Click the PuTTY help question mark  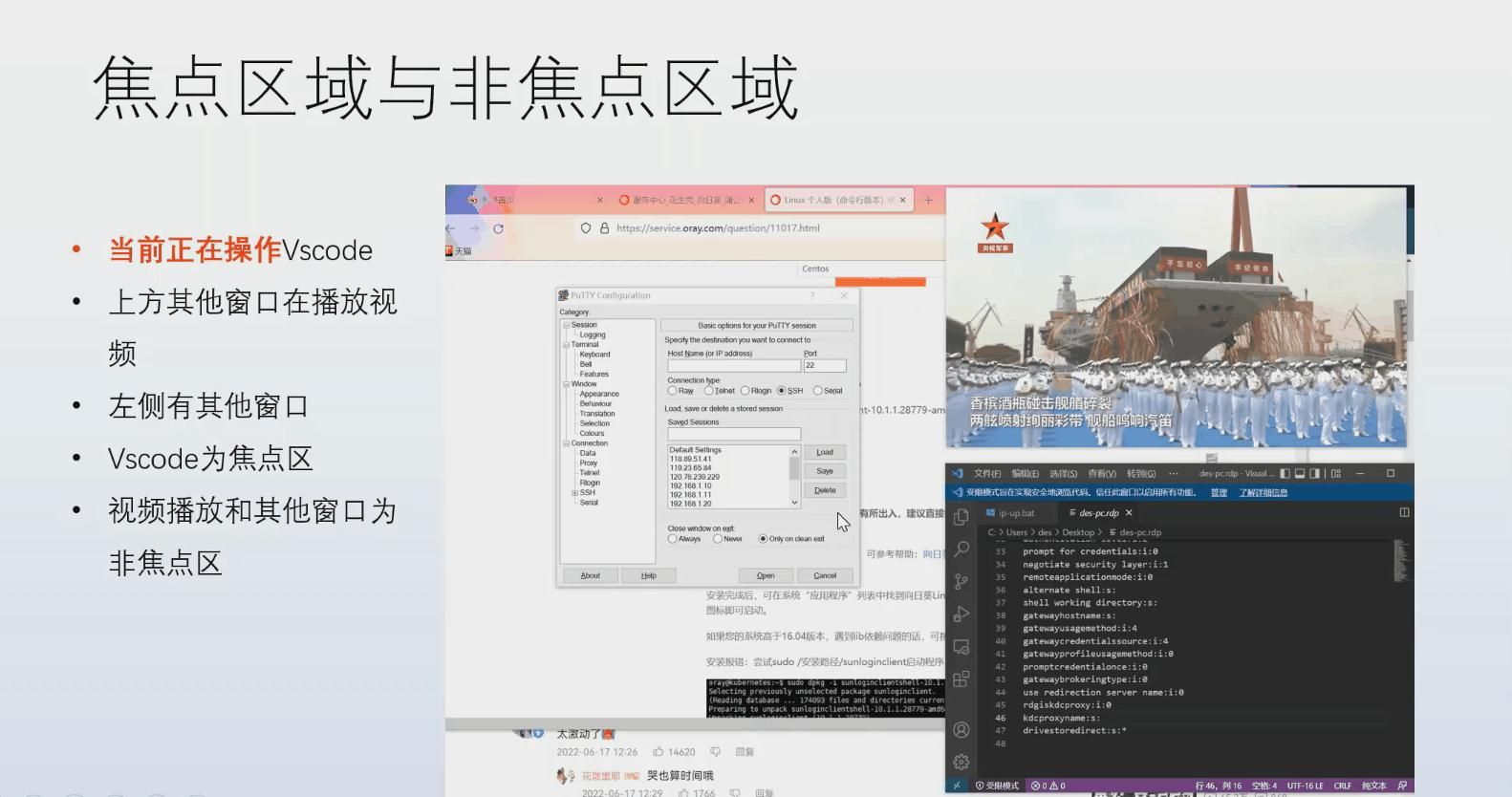813,295
